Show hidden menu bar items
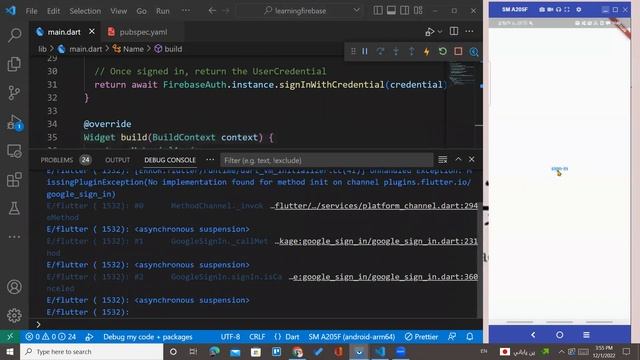 point(186,11)
